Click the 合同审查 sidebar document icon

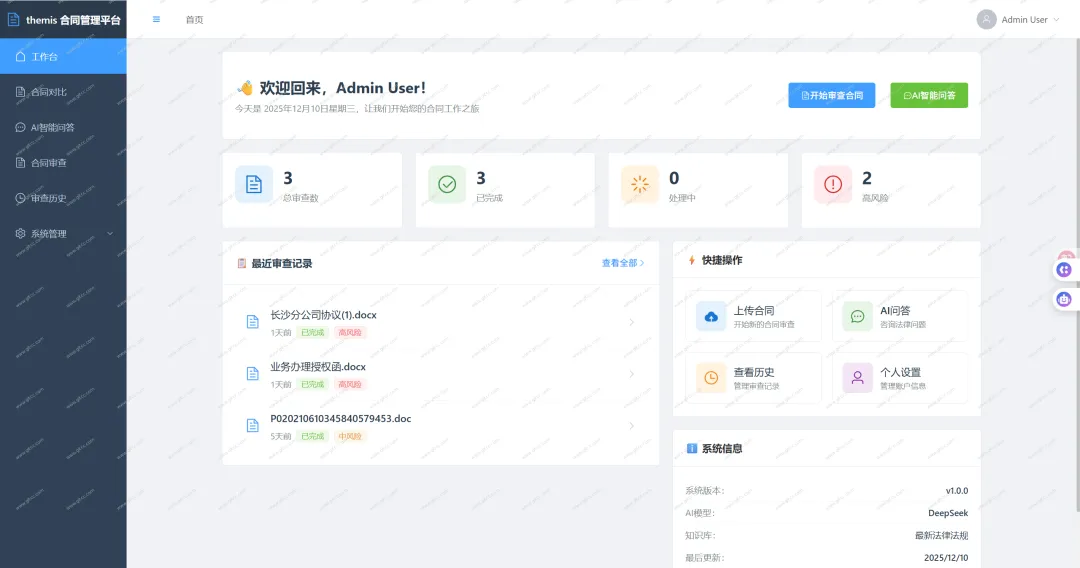[x=21, y=162]
